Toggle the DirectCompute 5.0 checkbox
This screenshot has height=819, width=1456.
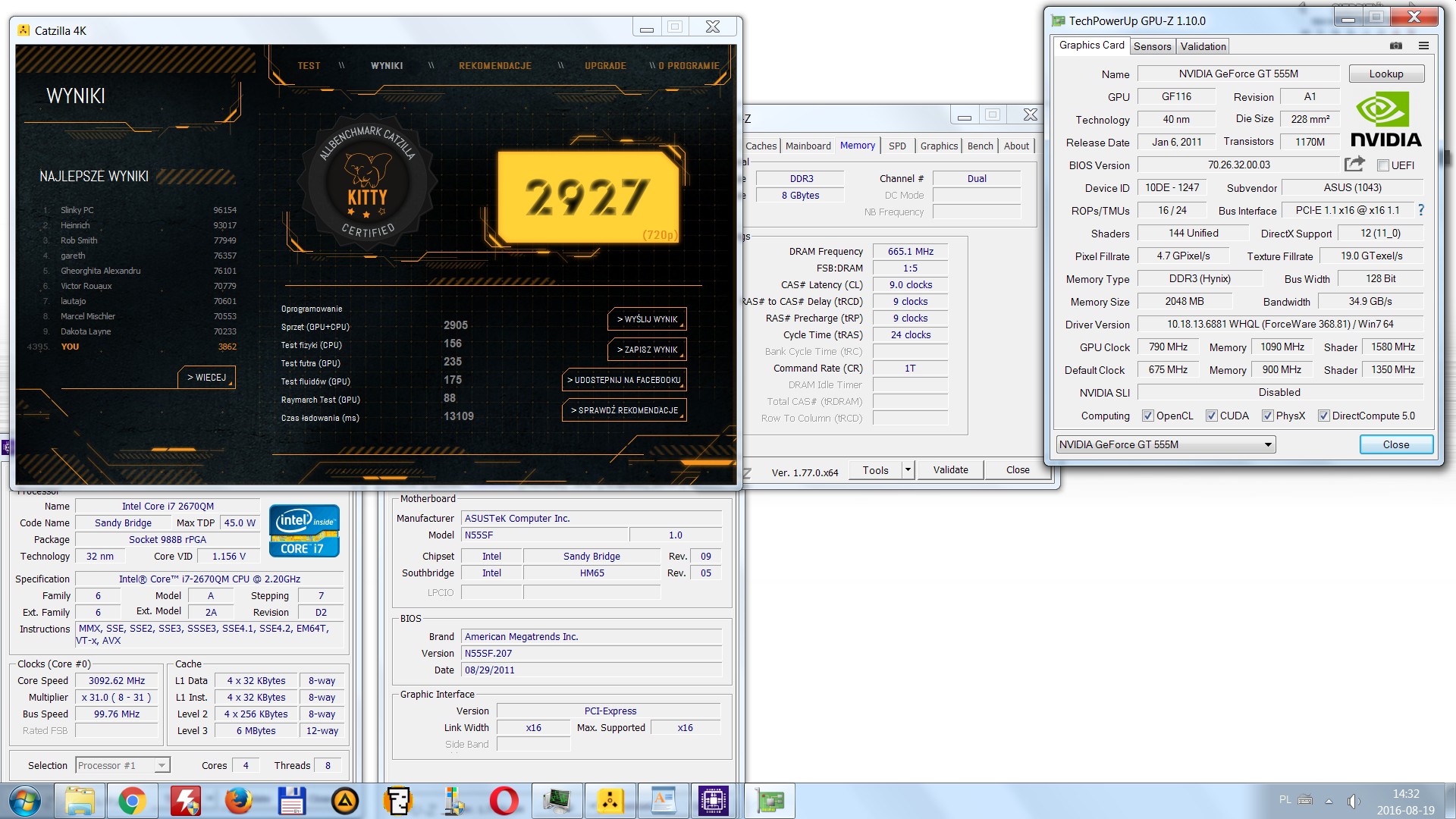point(1324,416)
